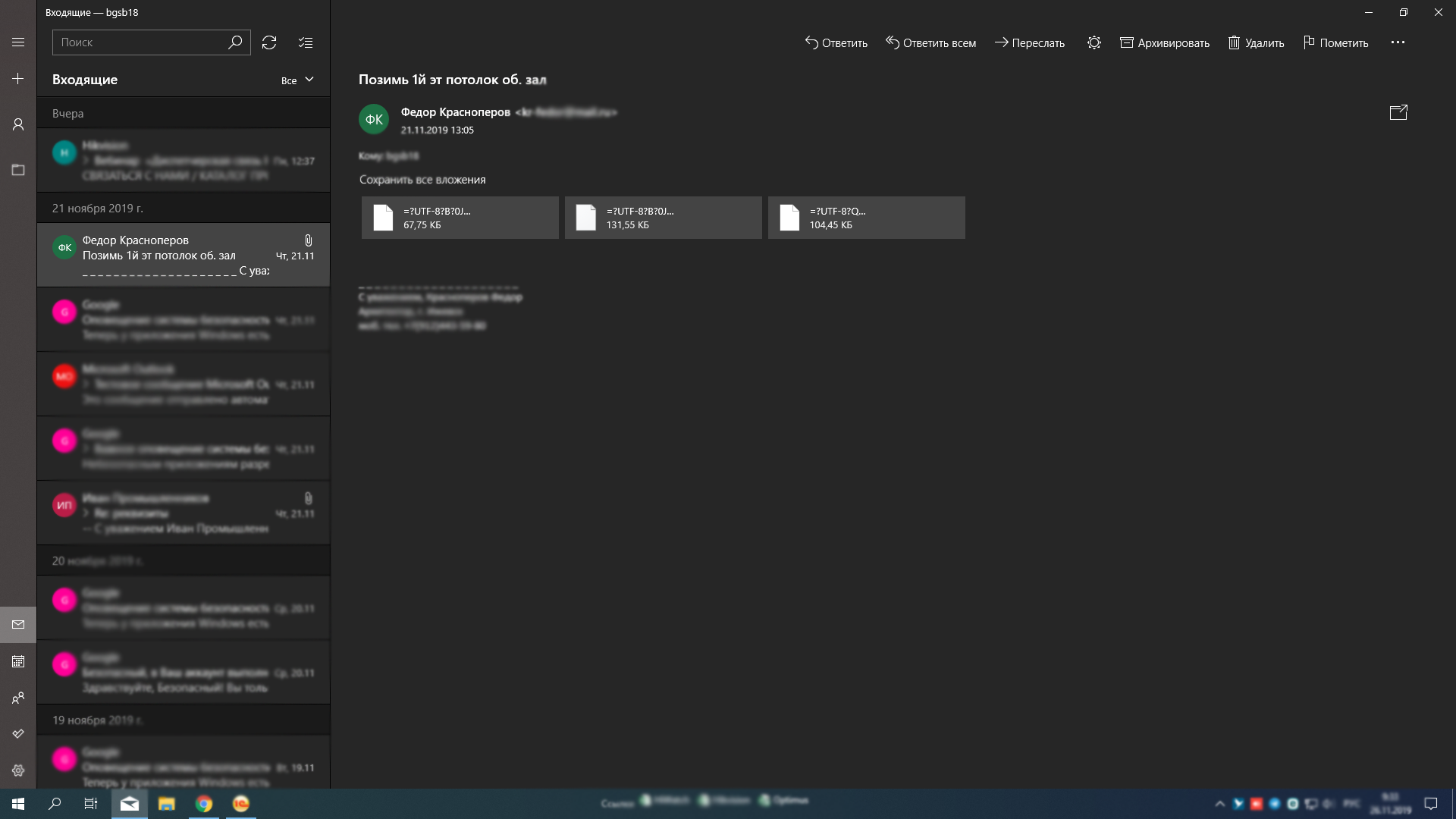Open File Explorer from taskbar

[x=167, y=804]
